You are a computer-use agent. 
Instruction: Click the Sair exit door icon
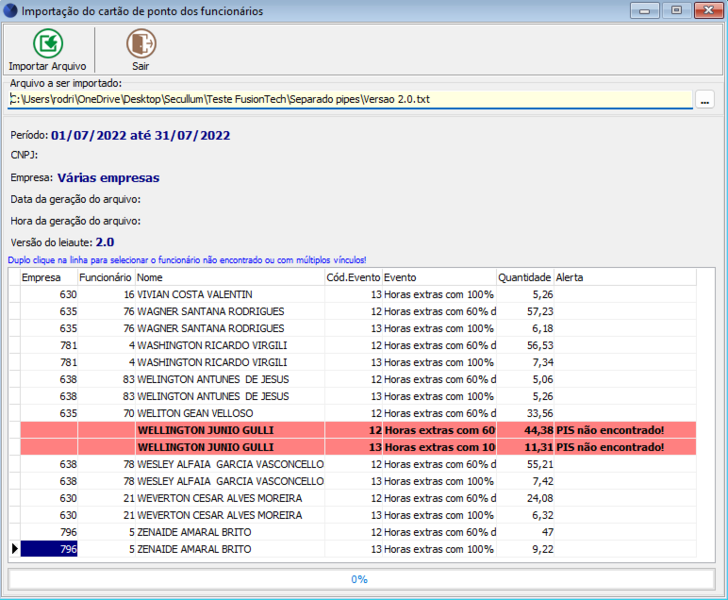141,44
